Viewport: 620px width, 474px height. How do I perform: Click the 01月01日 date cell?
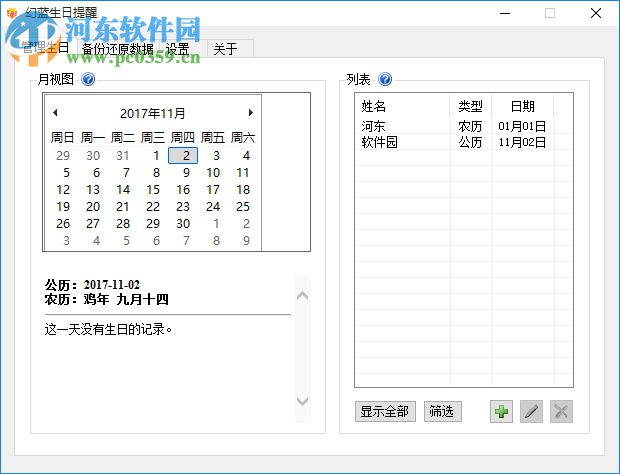(522, 126)
